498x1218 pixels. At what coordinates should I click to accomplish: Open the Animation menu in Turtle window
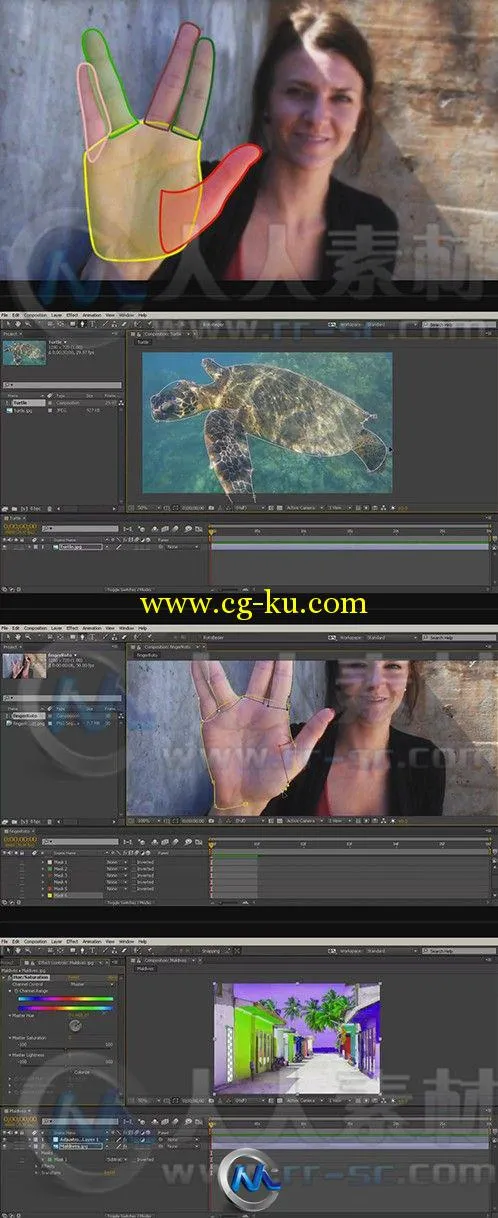[x=91, y=315]
